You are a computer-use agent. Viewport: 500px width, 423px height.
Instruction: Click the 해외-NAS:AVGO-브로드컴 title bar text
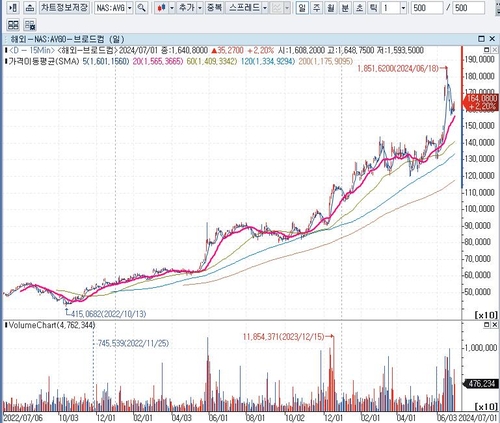click(x=67, y=39)
